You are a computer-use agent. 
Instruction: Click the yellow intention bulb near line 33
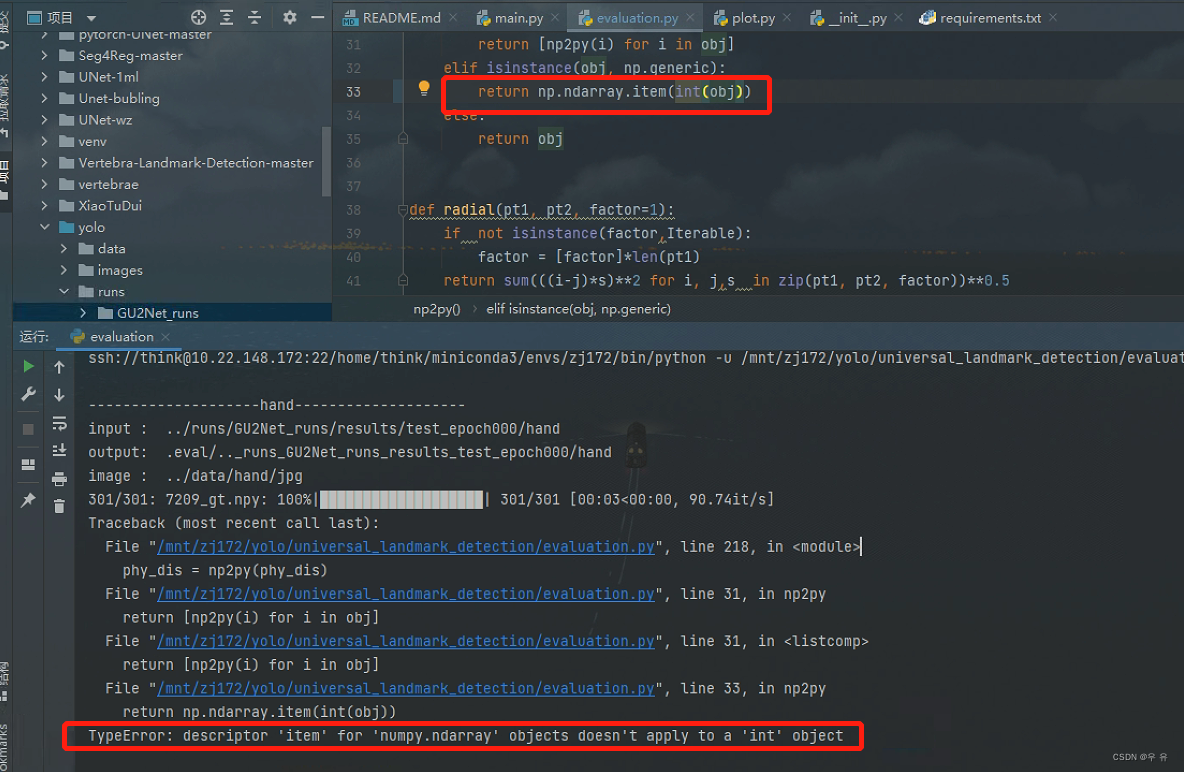(x=423, y=88)
